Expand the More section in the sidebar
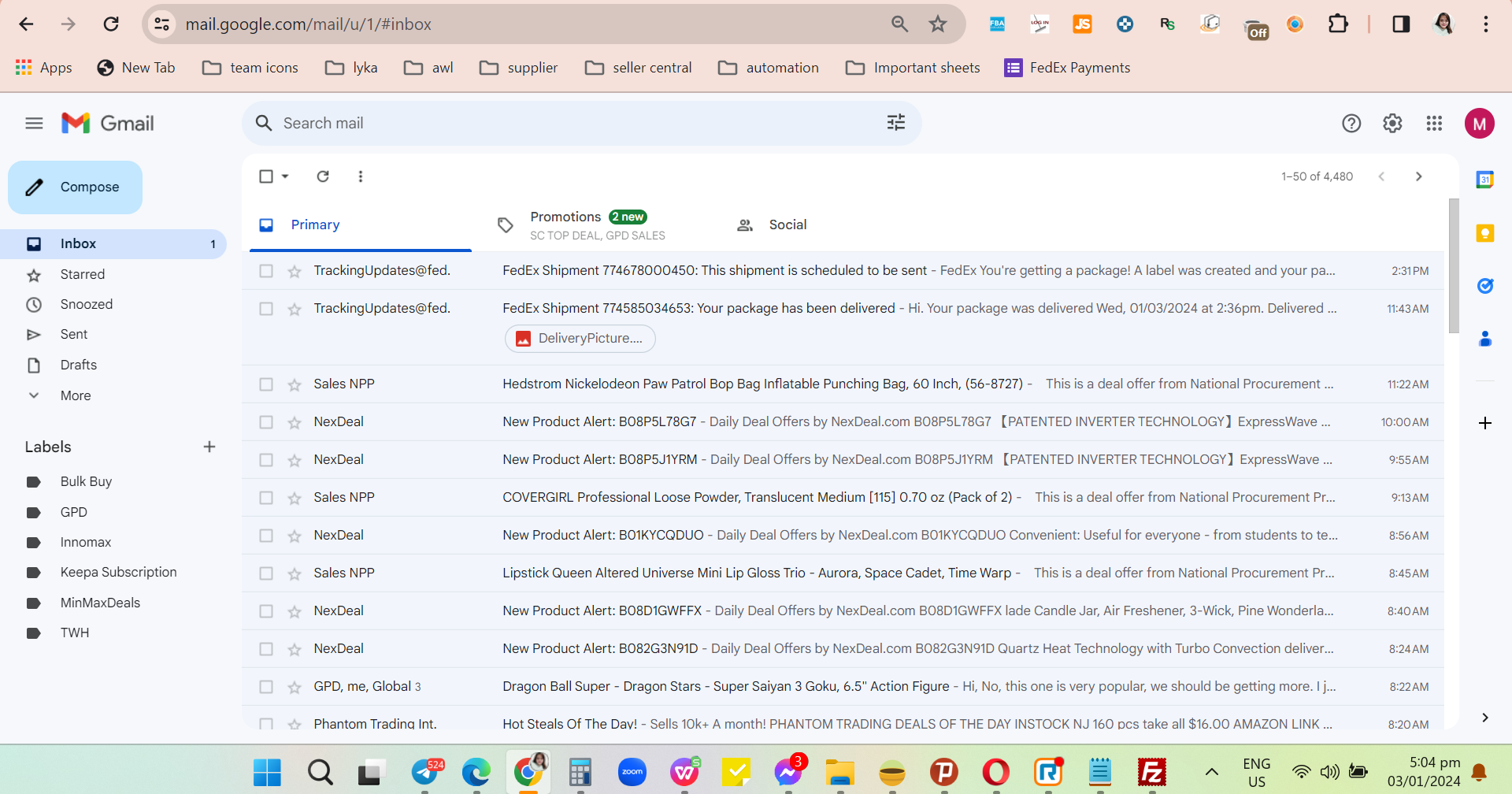 76,395
